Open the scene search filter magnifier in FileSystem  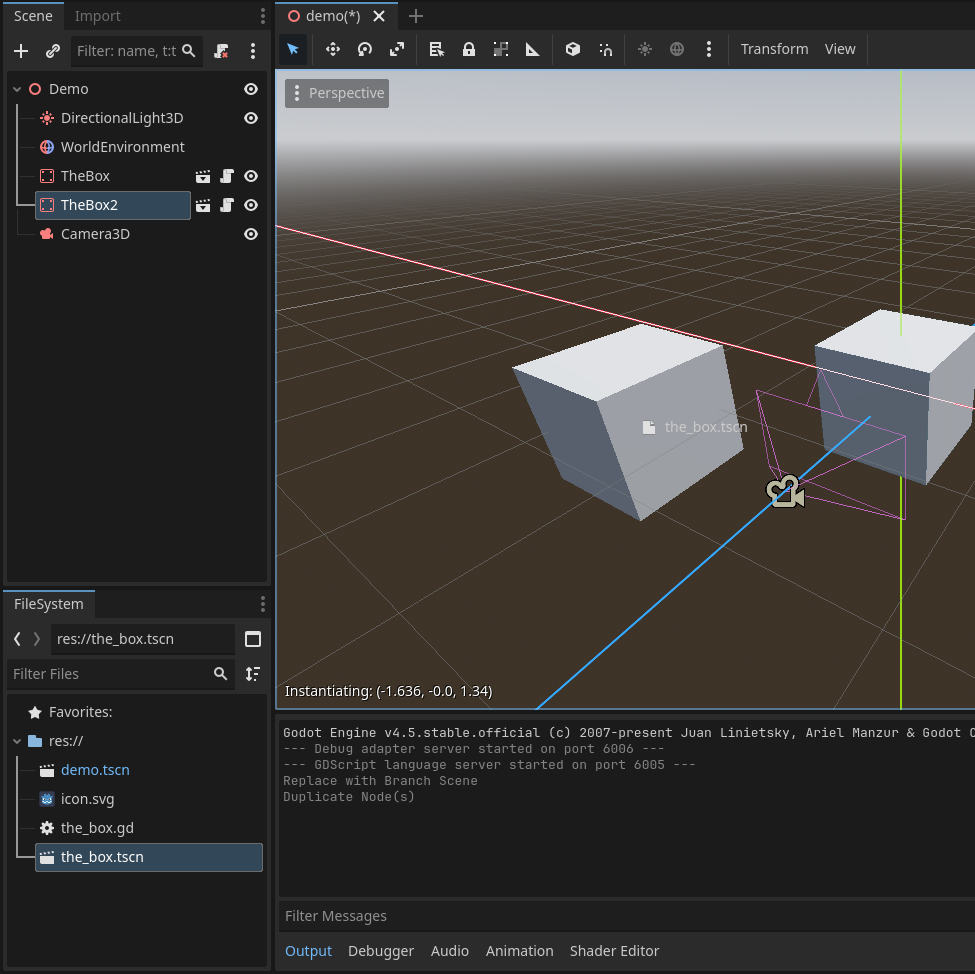click(x=220, y=673)
